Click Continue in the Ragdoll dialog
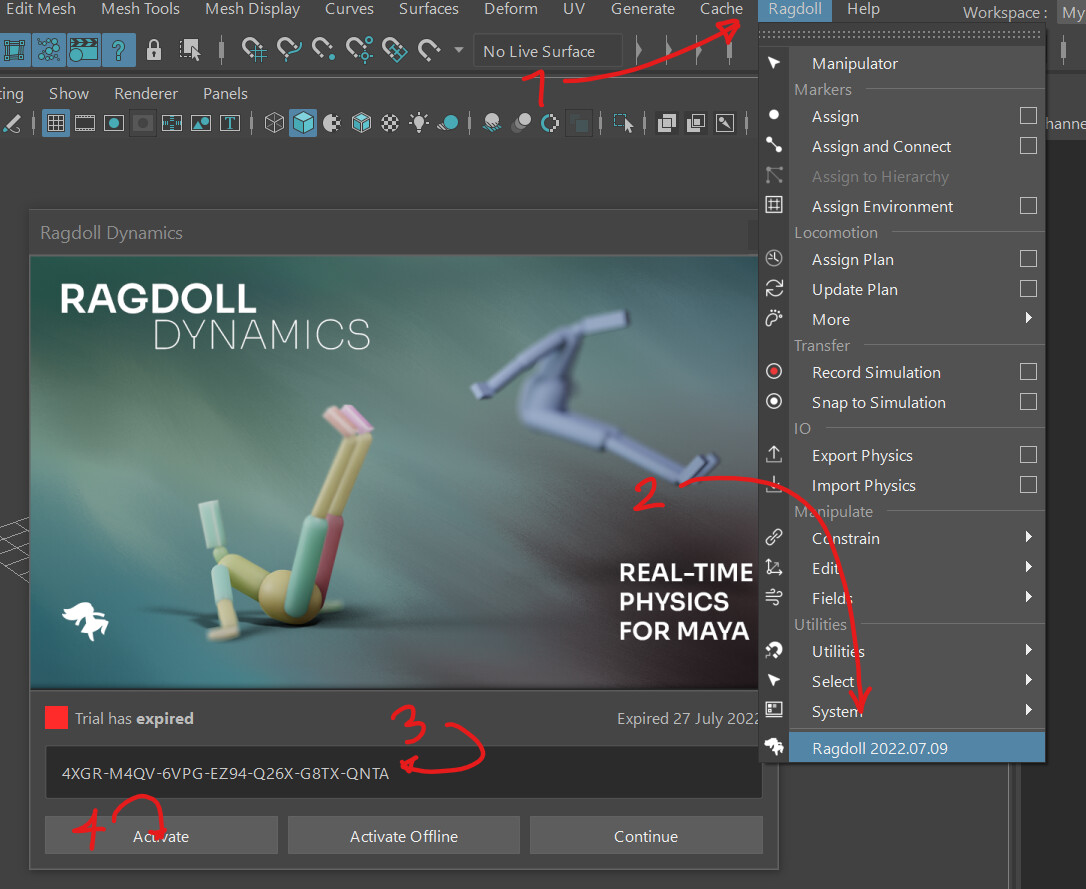Viewport: 1086px width, 889px height. 646,836
